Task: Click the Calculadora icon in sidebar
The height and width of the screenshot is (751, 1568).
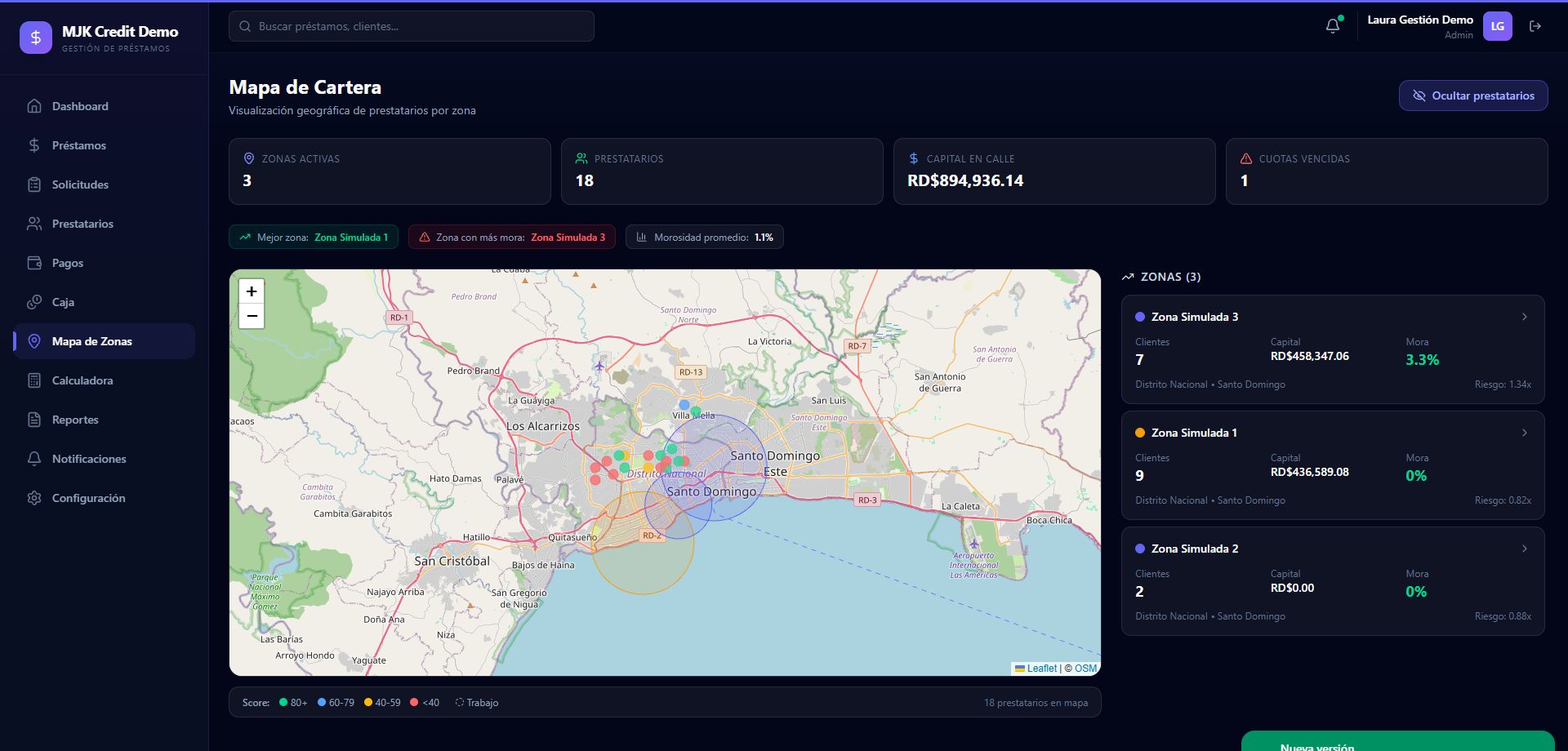Action: [34, 380]
